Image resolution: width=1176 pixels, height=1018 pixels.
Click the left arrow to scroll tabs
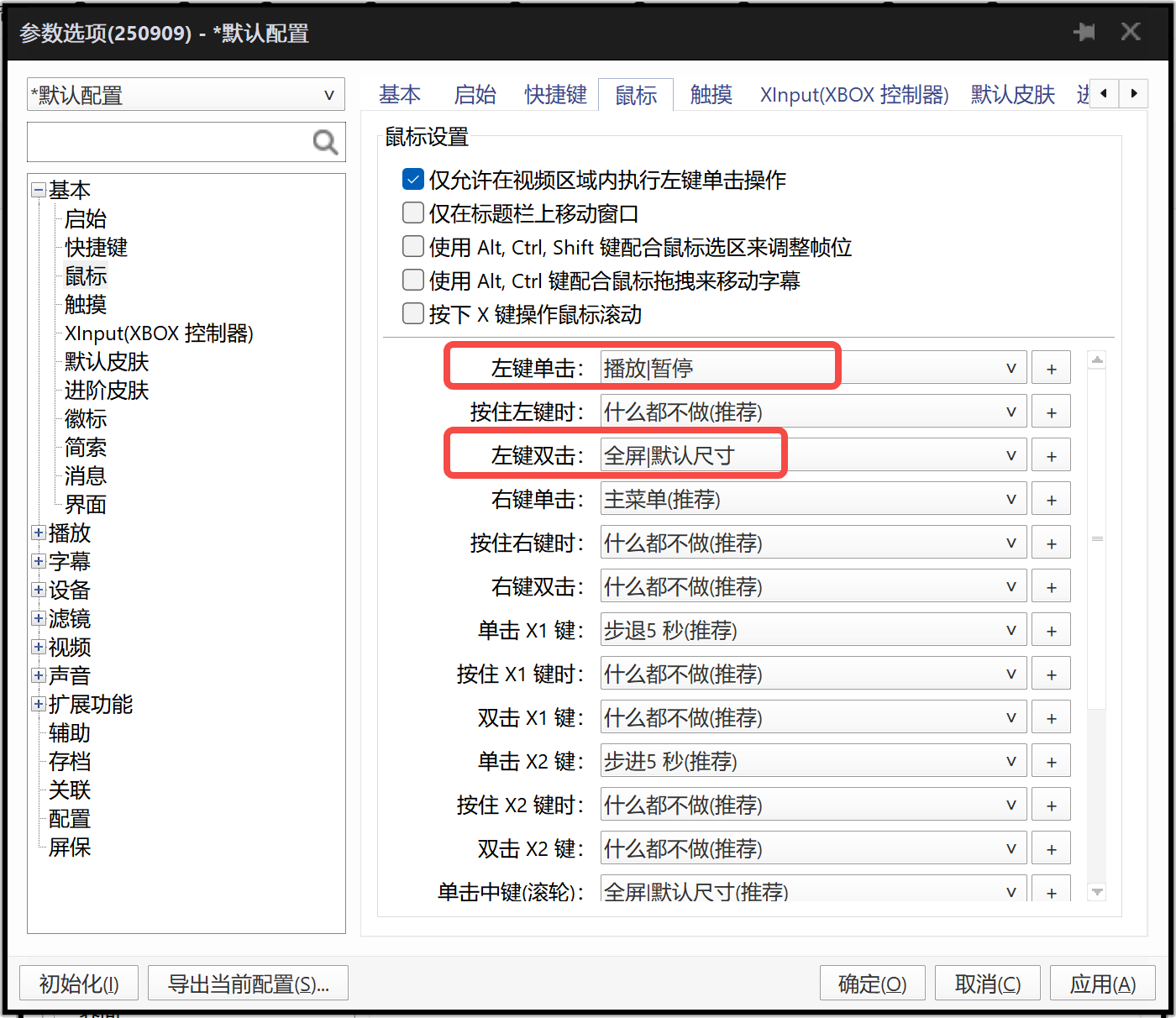click(x=1103, y=94)
